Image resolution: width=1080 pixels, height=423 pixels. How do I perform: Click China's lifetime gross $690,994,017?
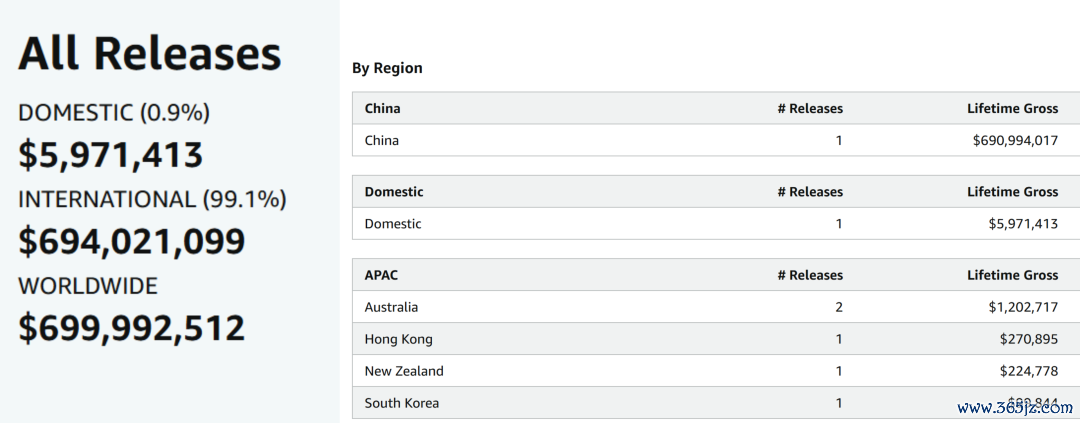pyautogui.click(x=1015, y=141)
